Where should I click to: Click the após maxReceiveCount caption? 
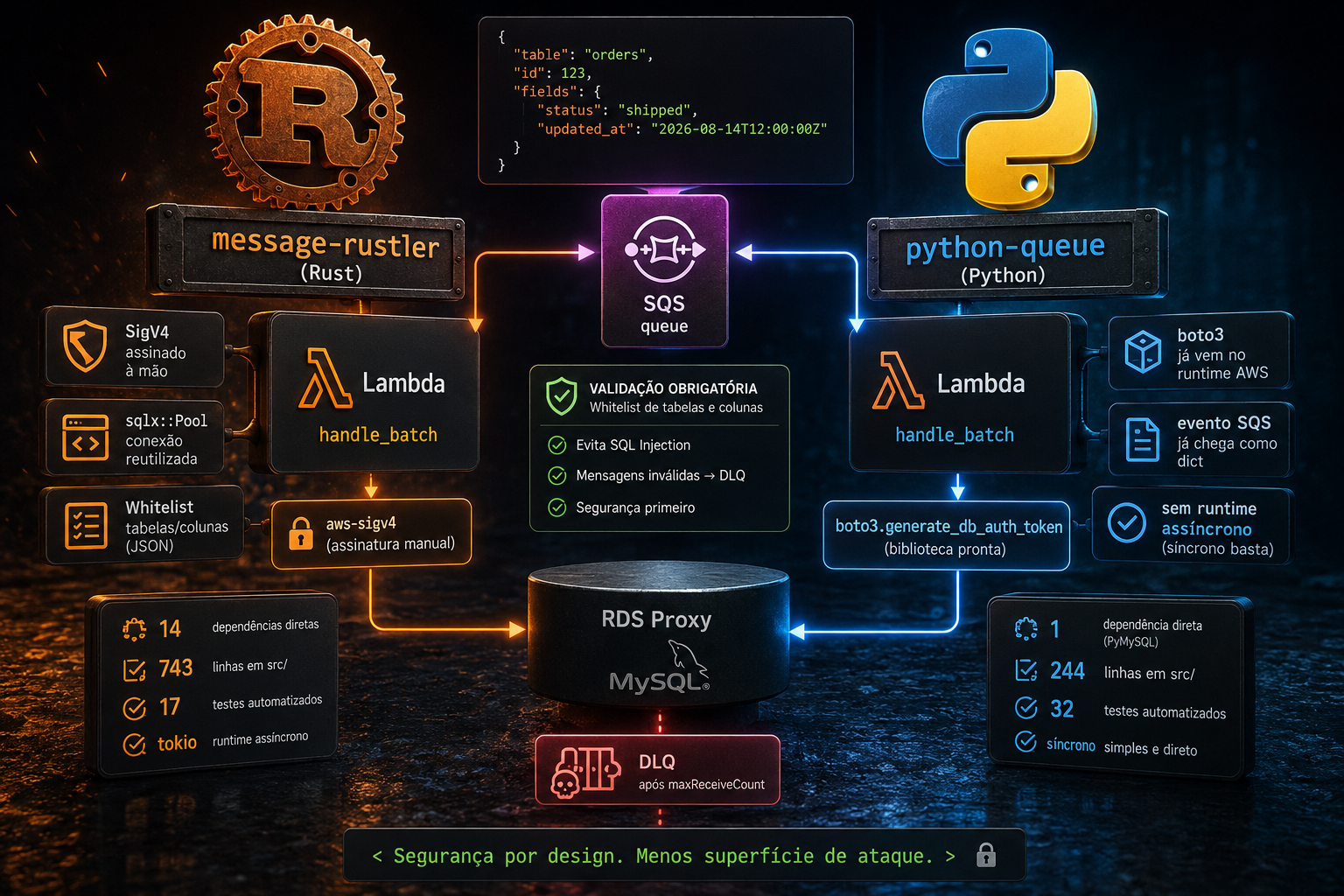tap(702, 785)
